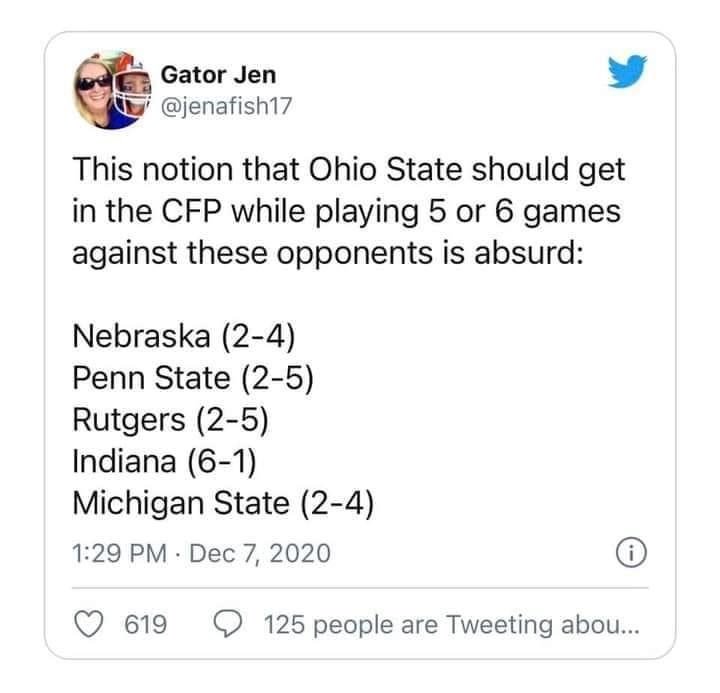Click the 'in the CFP while playing' line

tap(347, 212)
